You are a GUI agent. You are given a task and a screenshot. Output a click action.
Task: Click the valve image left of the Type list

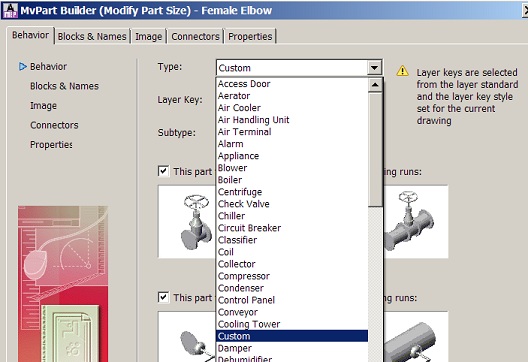click(x=187, y=222)
